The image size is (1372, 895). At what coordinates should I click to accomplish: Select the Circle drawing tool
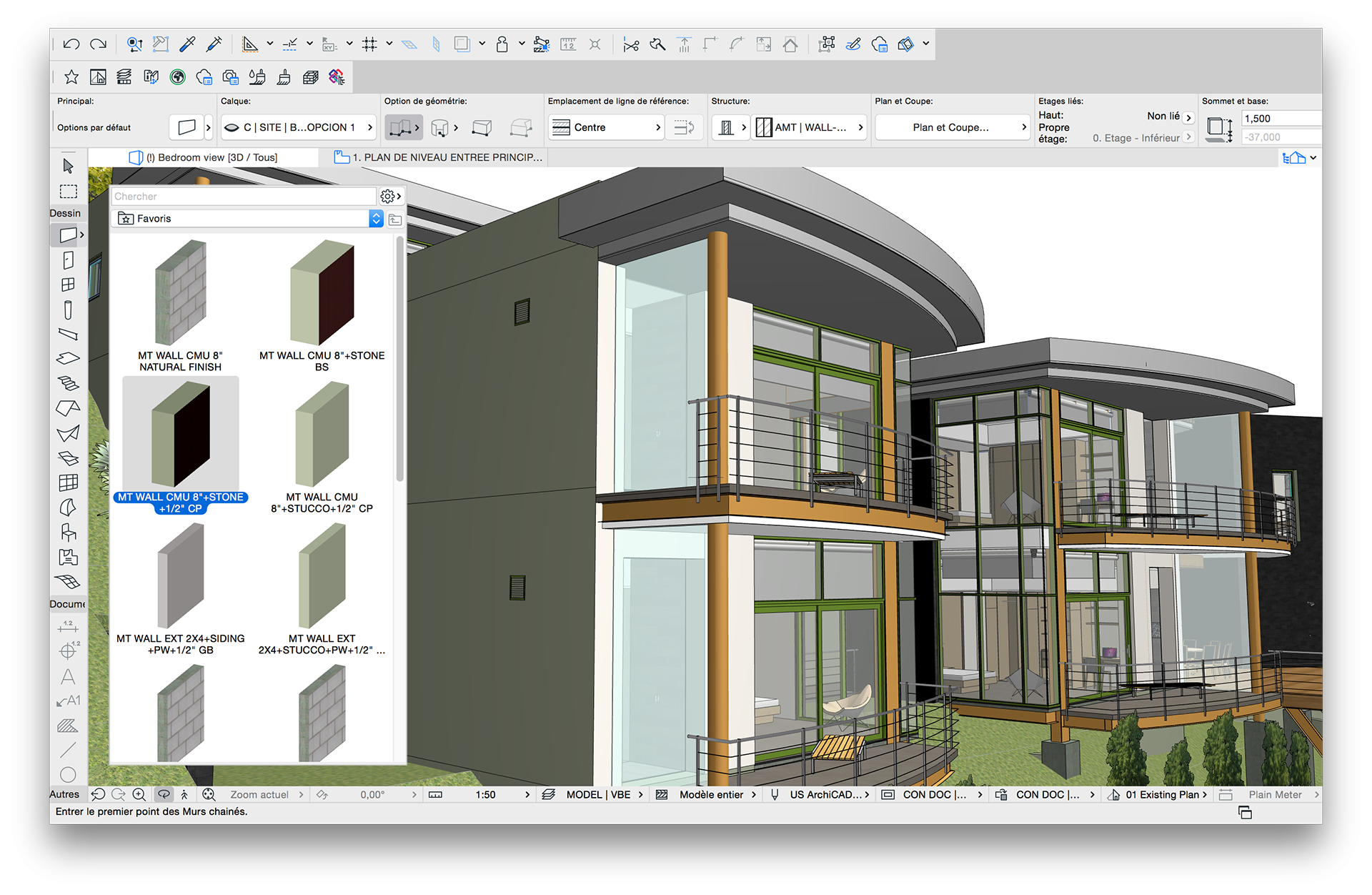[x=68, y=774]
